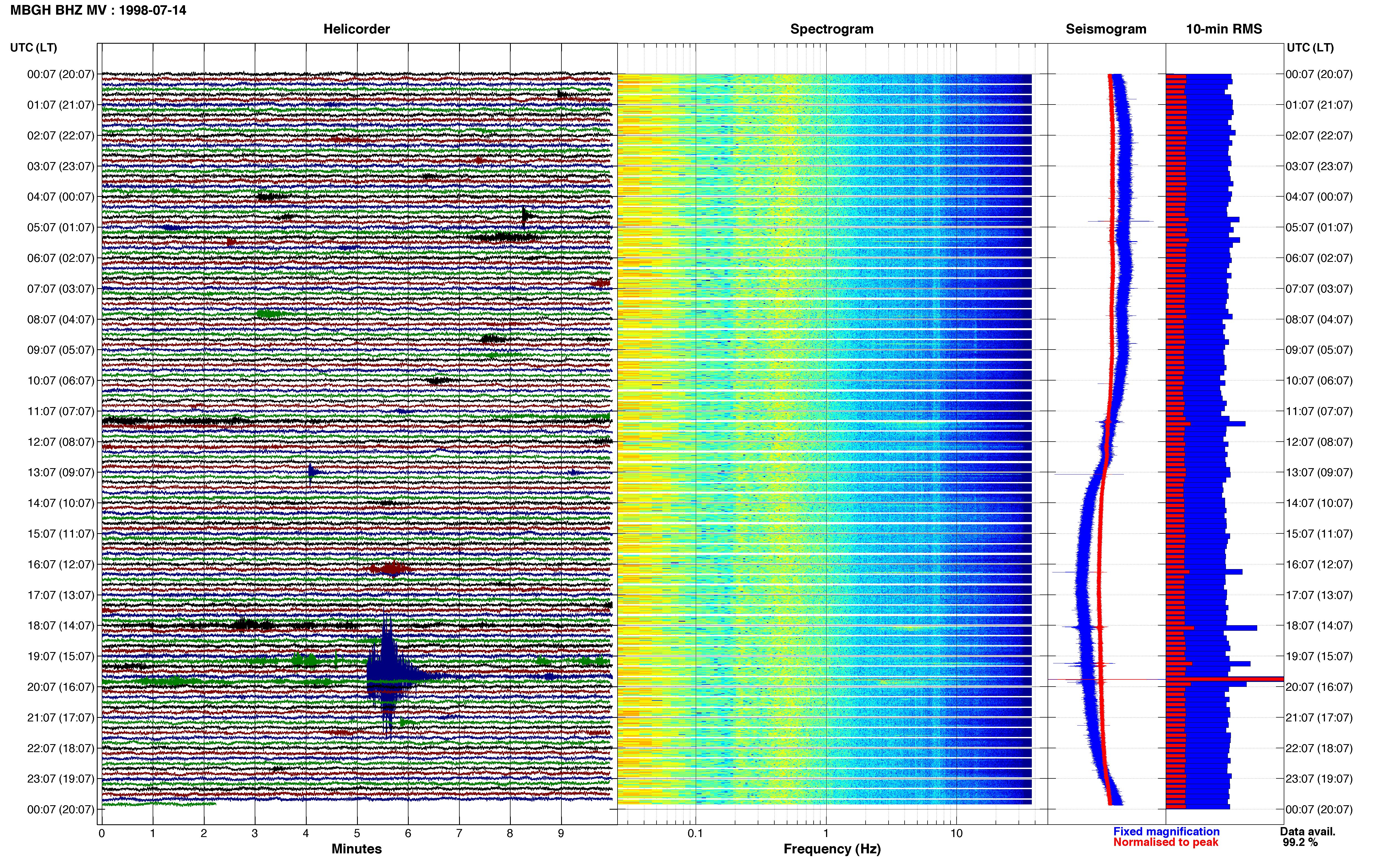Click left time label '09:07 (05:07)'

60,350
